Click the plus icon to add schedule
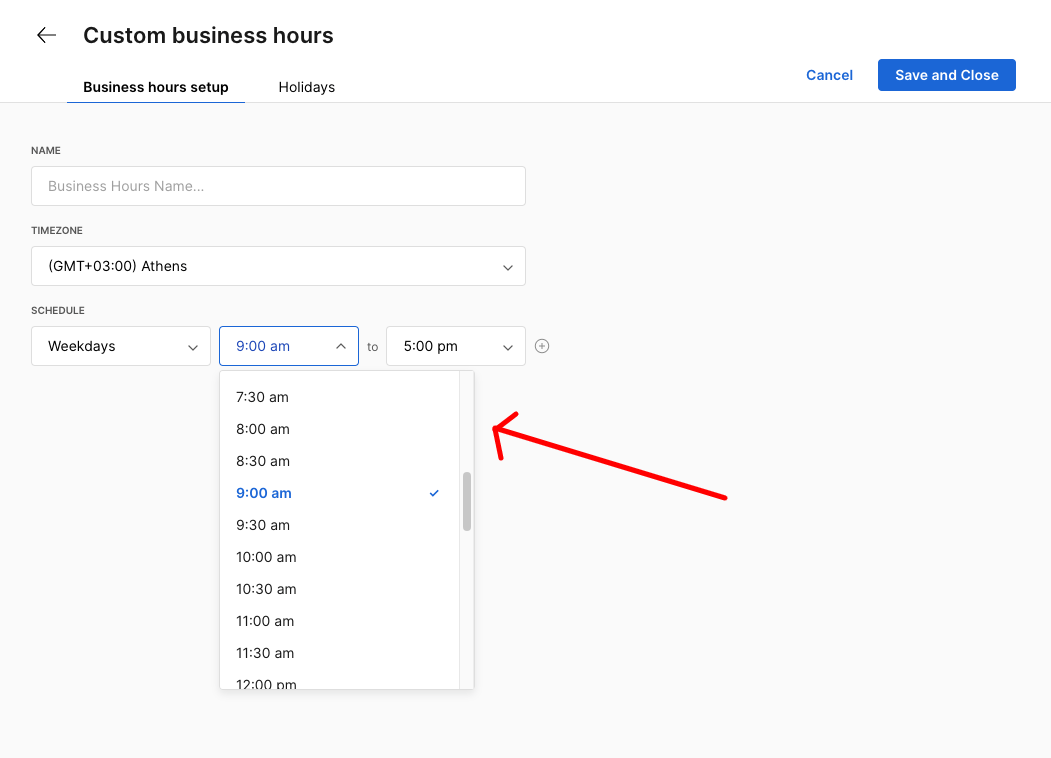1051x758 pixels. (542, 346)
